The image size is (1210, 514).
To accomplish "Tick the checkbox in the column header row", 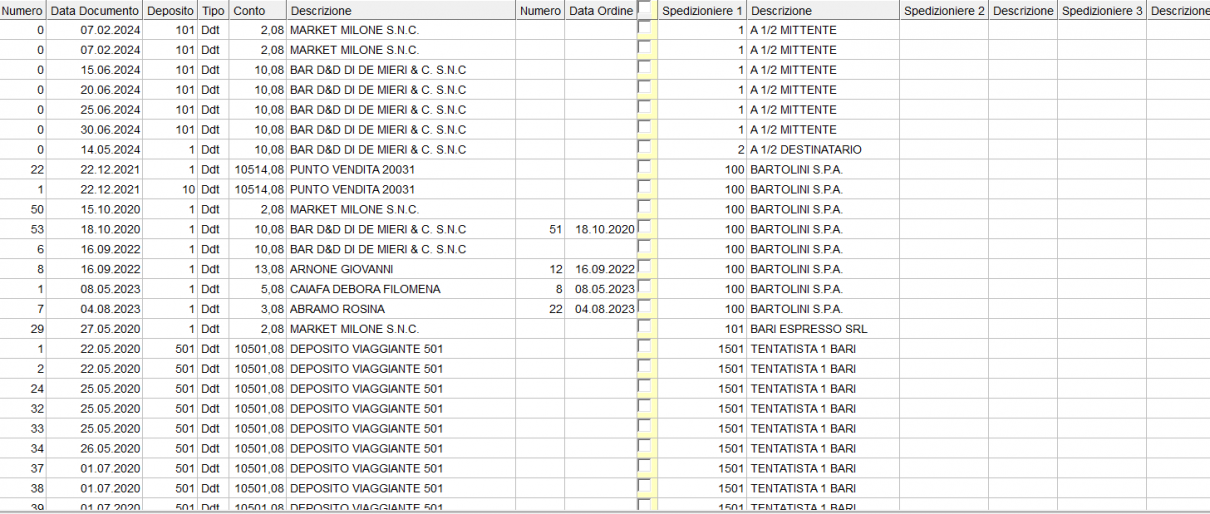I will click(644, 8).
